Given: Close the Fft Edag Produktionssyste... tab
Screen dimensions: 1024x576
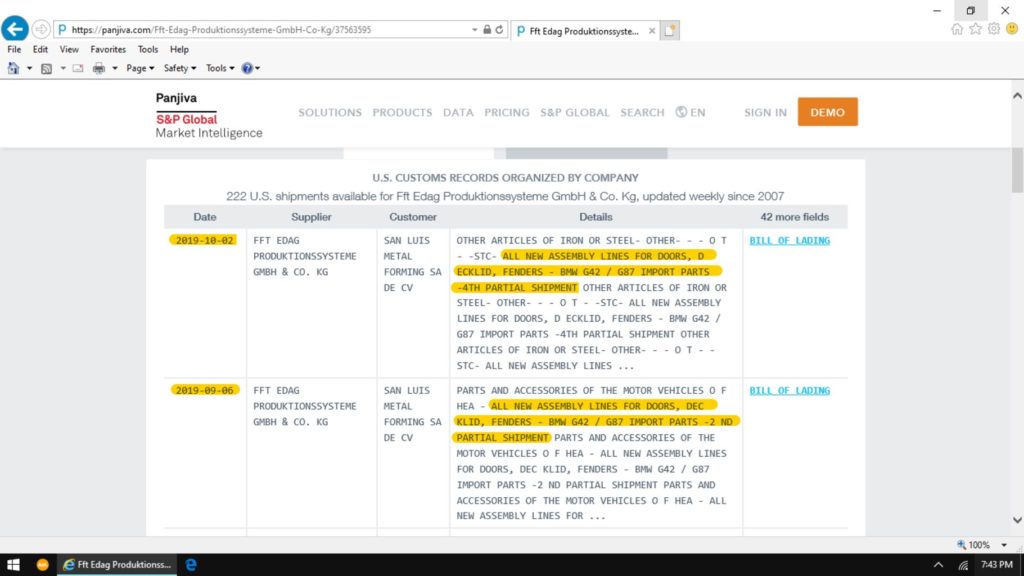Looking at the screenshot, I should [x=652, y=31].
